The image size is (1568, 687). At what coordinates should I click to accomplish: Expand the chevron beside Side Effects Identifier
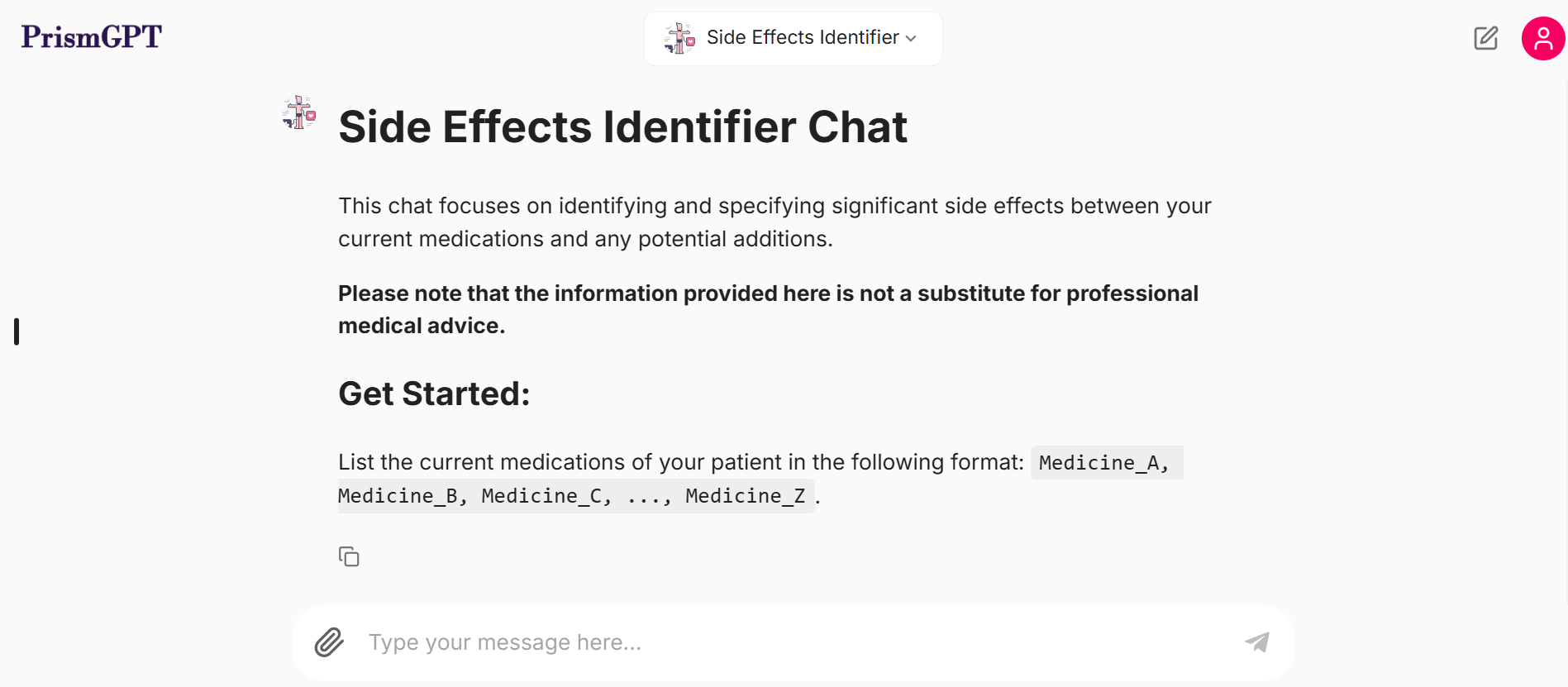pyautogui.click(x=912, y=39)
